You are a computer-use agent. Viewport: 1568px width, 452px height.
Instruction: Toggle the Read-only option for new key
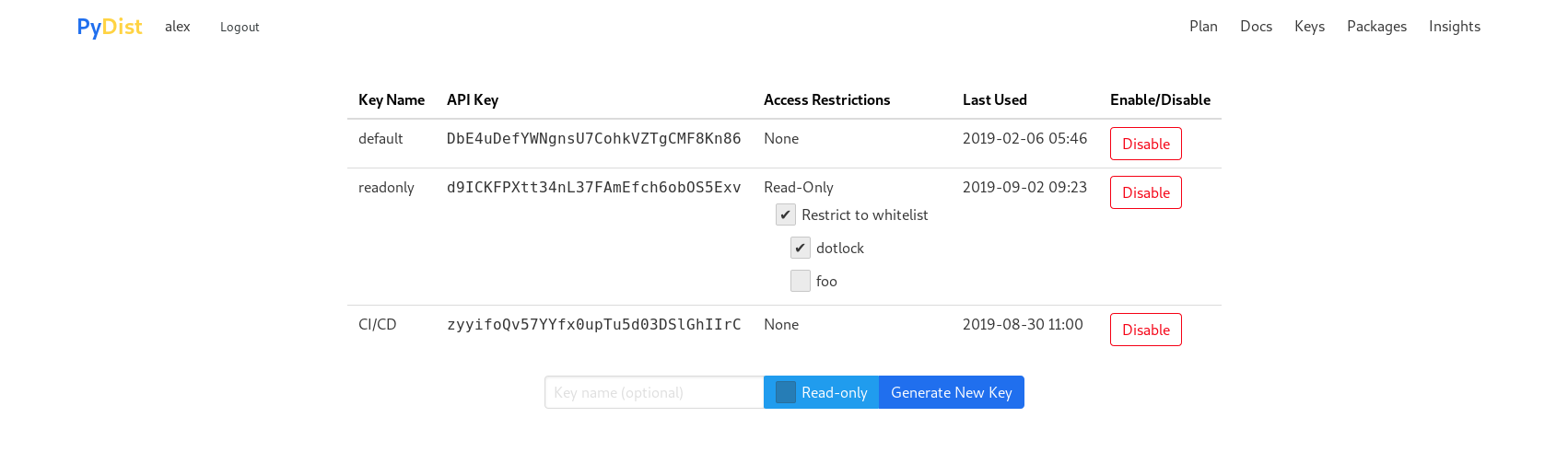[786, 393]
